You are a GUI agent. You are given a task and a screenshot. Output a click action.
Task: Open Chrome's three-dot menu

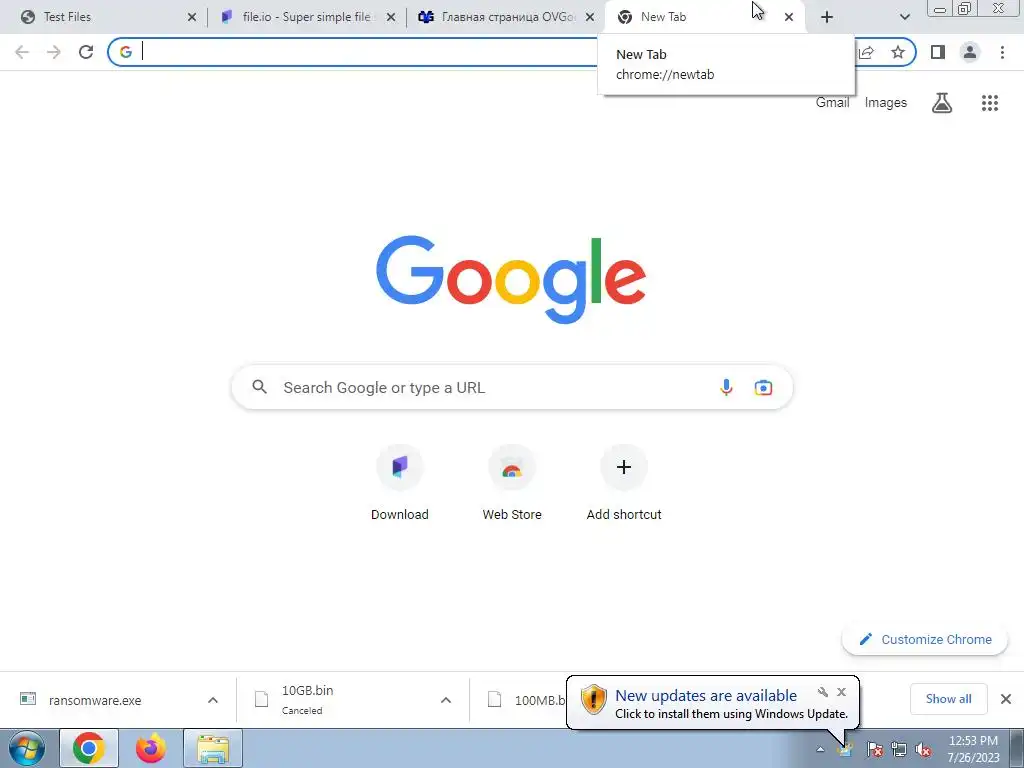pyautogui.click(x=1002, y=52)
